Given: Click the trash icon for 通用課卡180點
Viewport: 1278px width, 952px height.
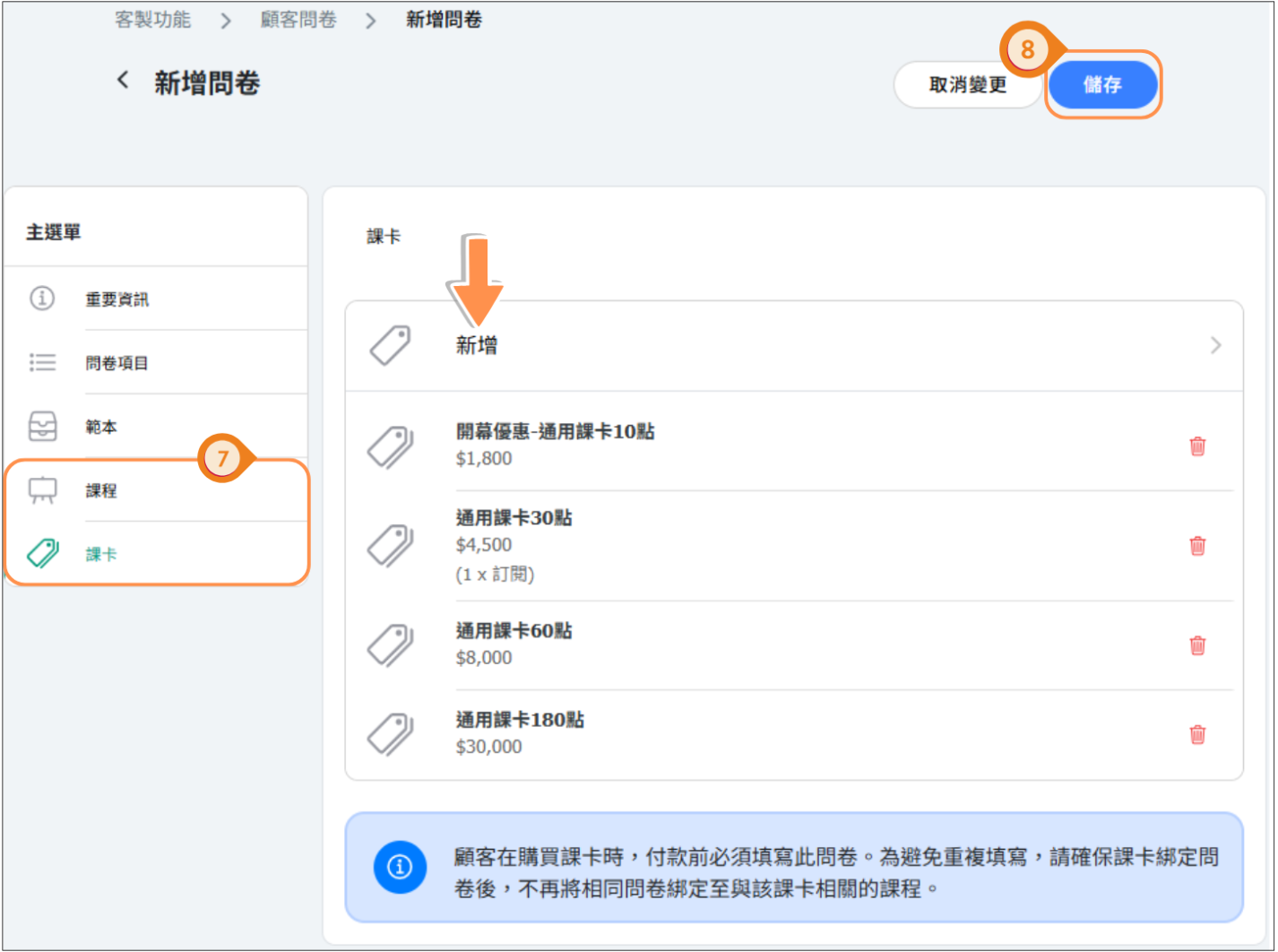Looking at the screenshot, I should (1196, 735).
